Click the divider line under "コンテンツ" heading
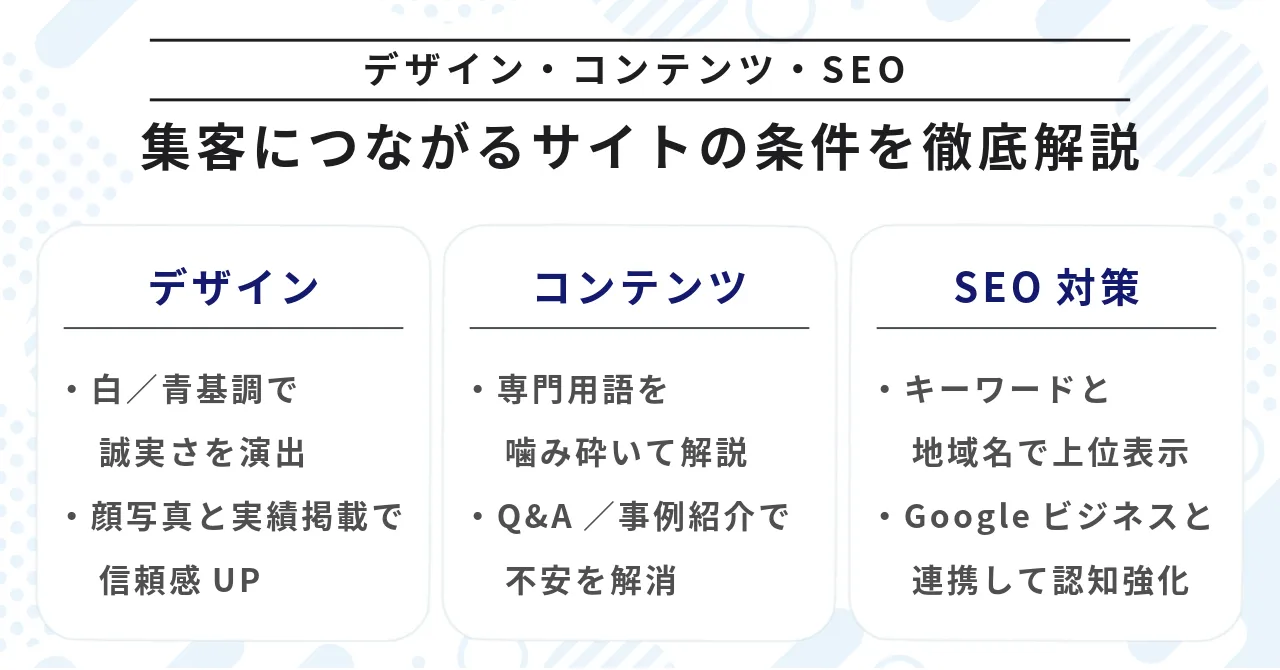This screenshot has width=1280, height=670. click(x=640, y=328)
